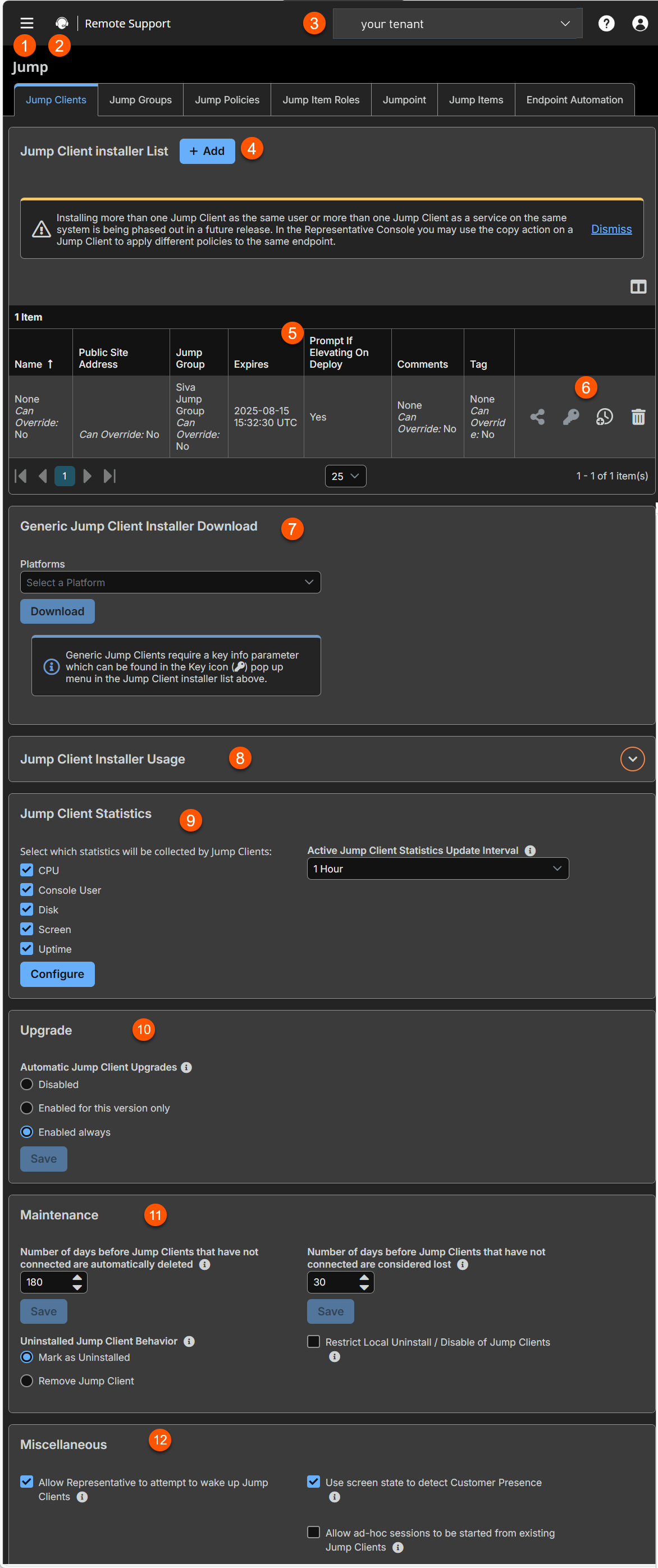
Task: Switch to the Jump Policies tab
Action: tap(226, 100)
